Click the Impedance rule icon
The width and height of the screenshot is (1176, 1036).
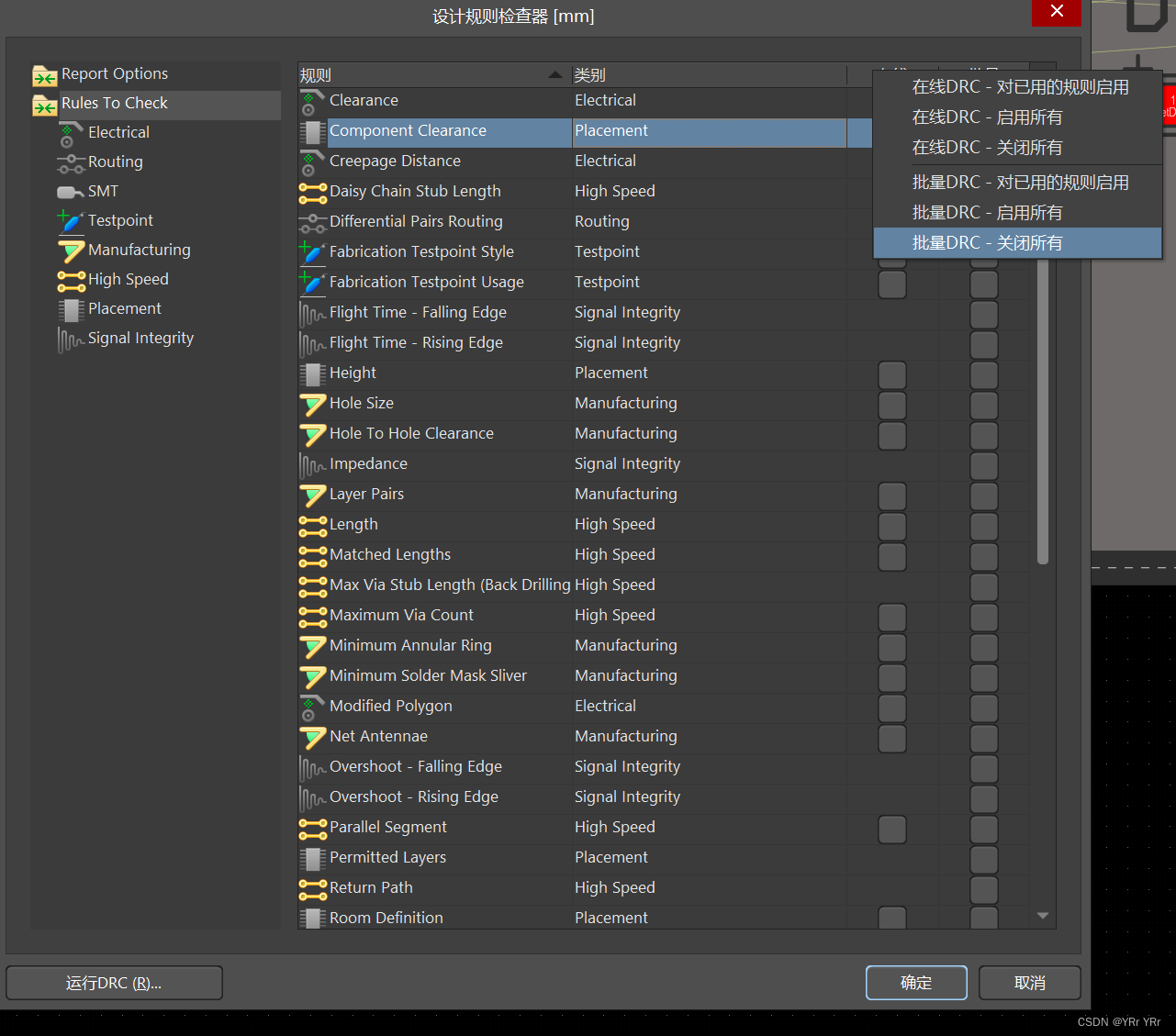[312, 465]
